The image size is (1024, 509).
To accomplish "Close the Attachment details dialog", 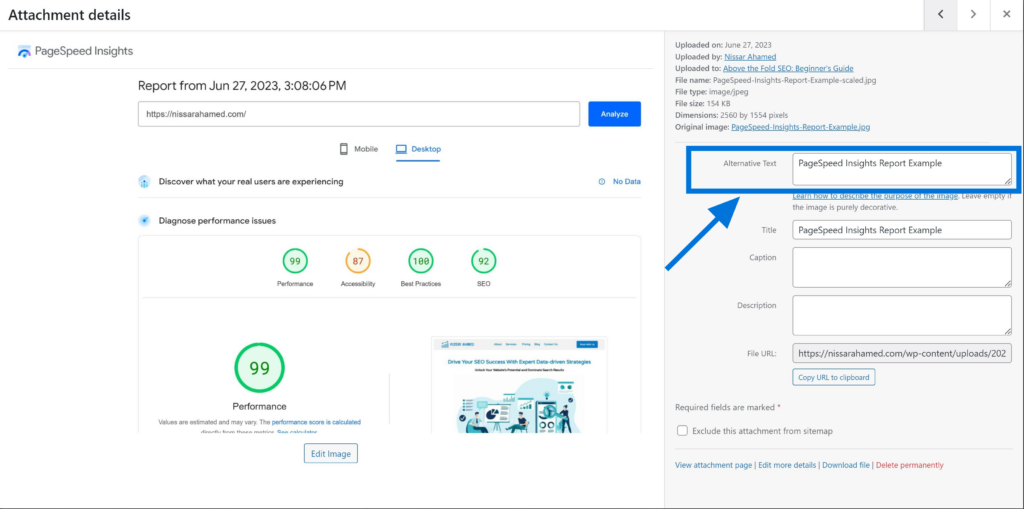I will (1006, 15).
